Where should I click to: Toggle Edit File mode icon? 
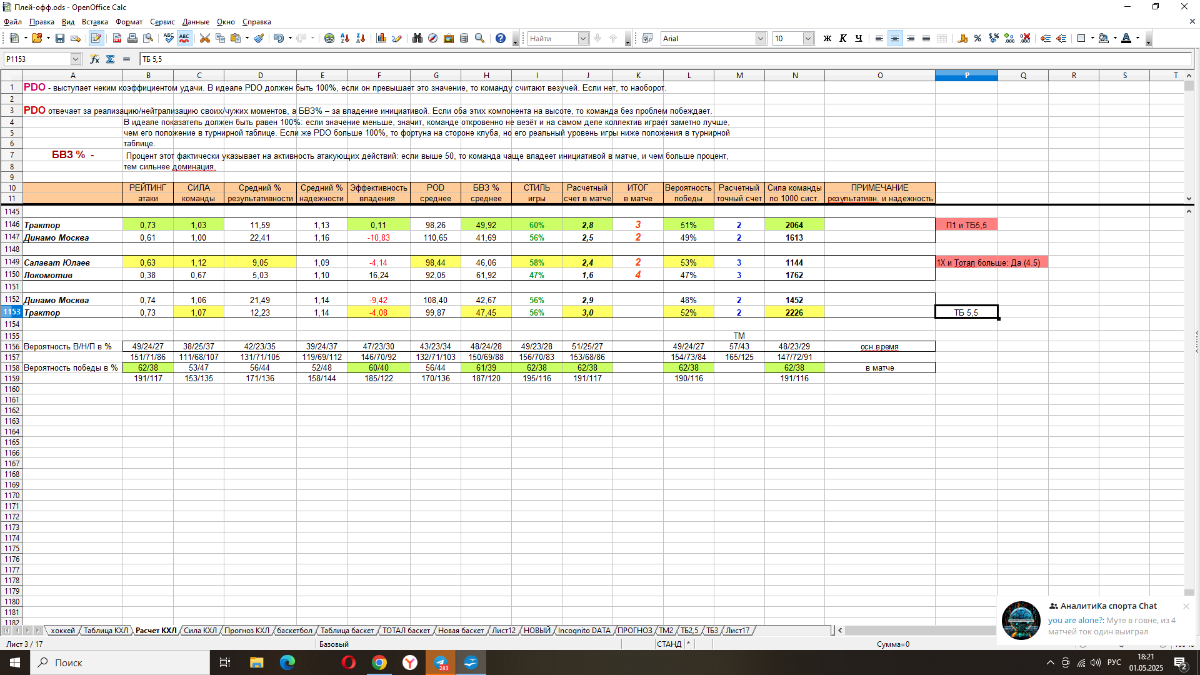pos(97,38)
